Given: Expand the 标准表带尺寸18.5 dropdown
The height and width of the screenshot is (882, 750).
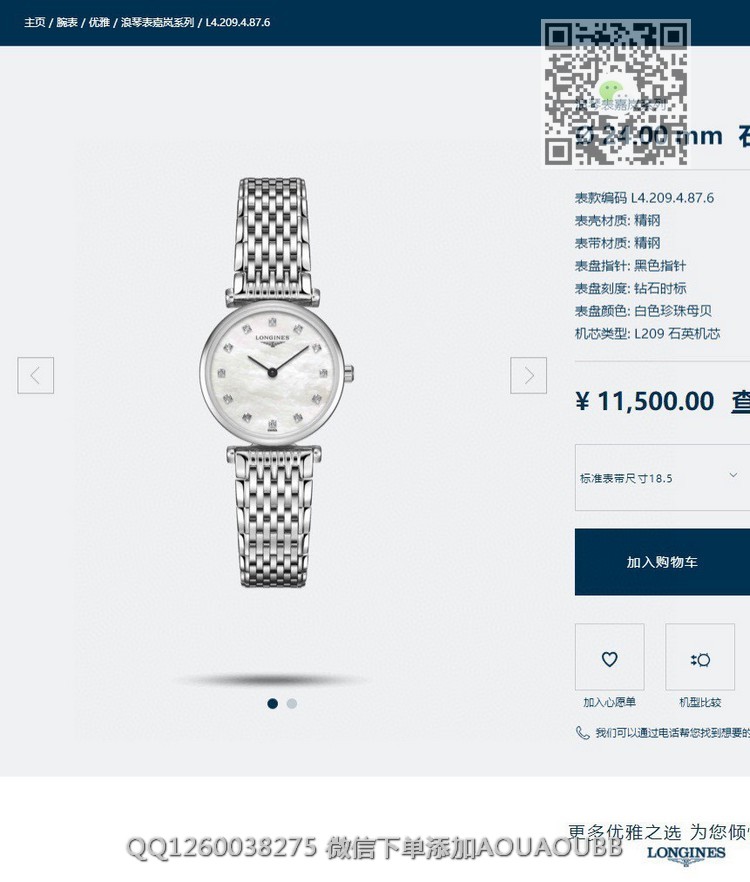Looking at the screenshot, I should 662,478.
